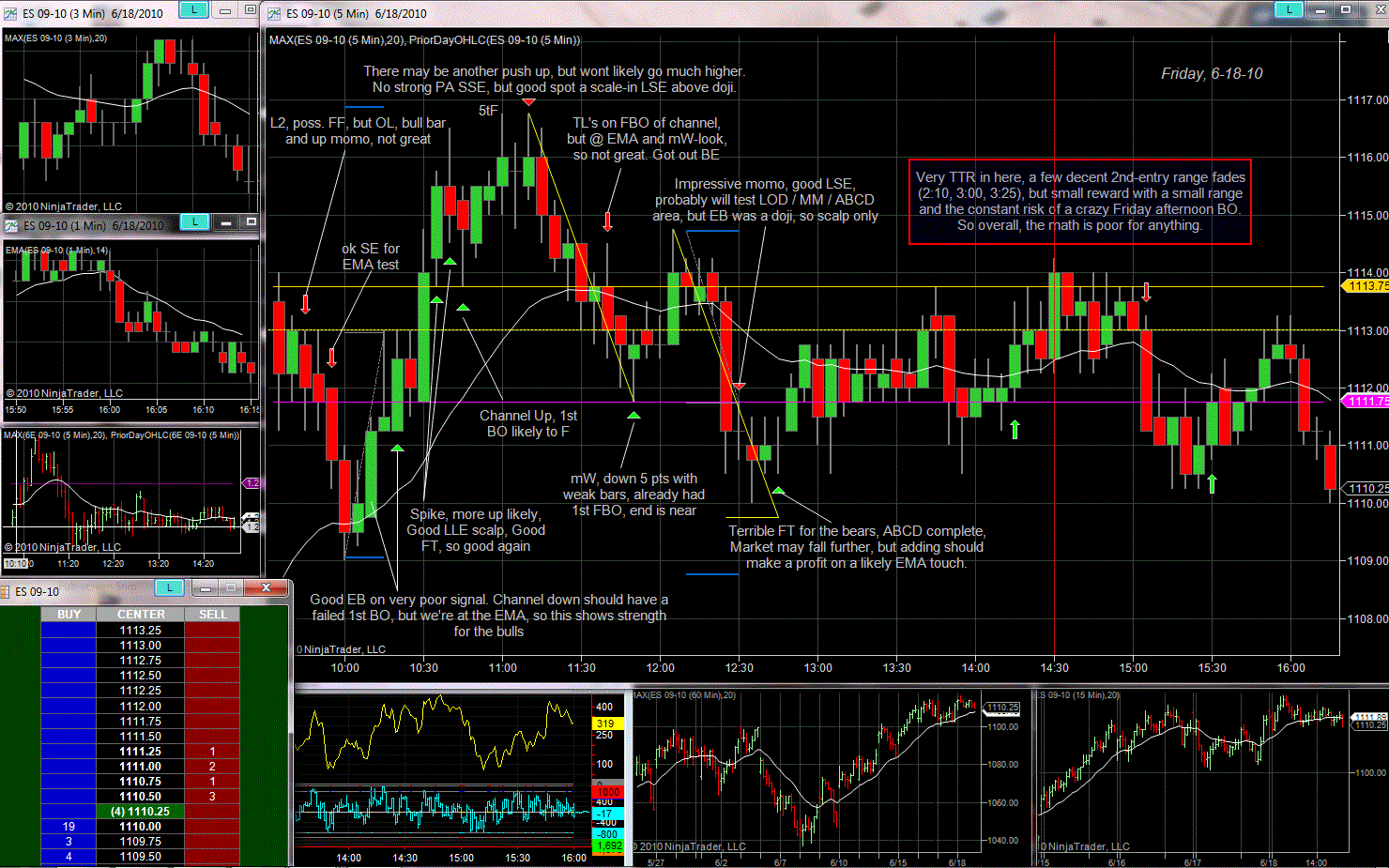This screenshot has height=868, width=1389.
Task: Click the chart icon in the ES 3 Min title bar
Action: (x=10, y=13)
